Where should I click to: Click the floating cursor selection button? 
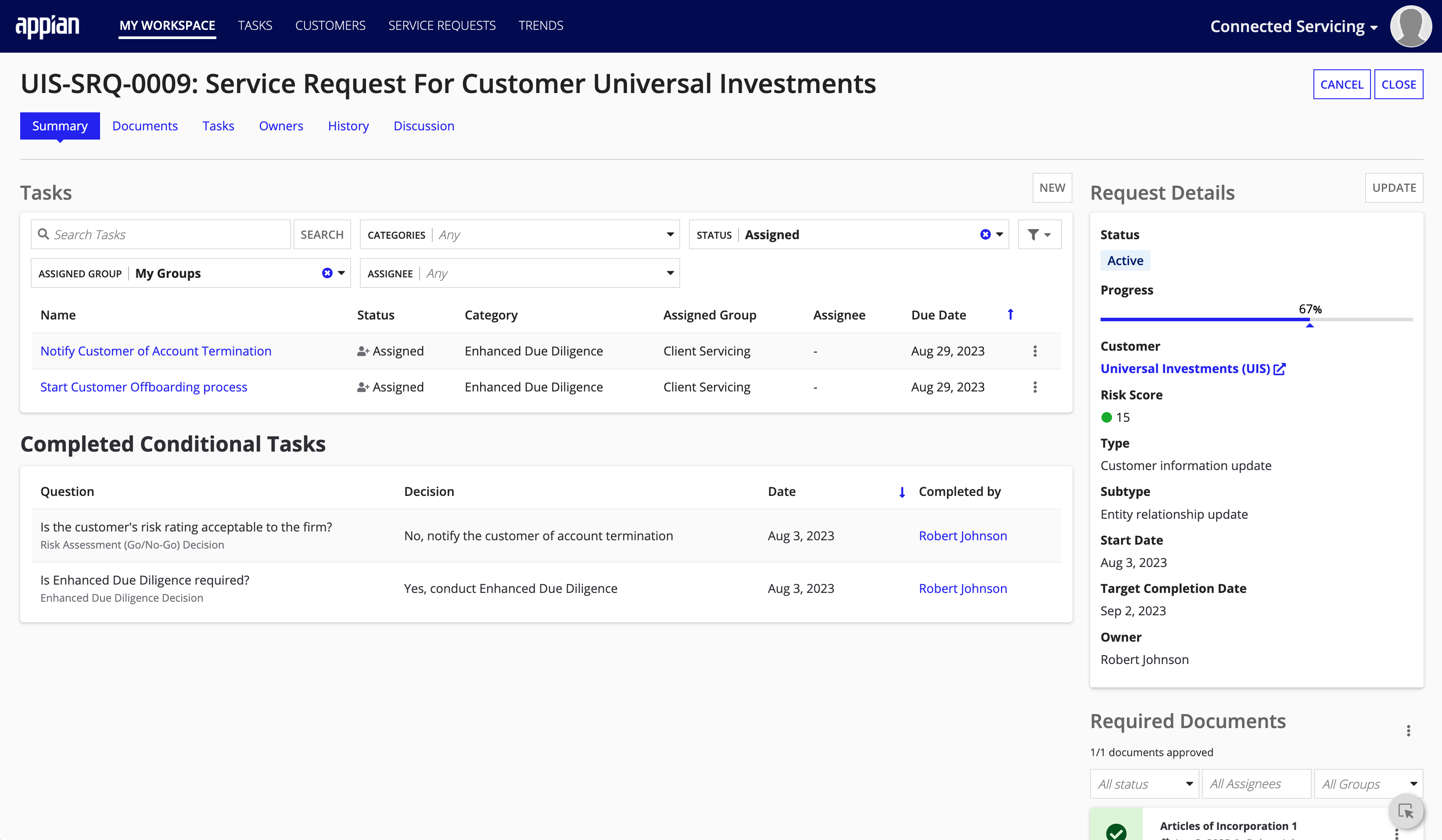point(1406,811)
